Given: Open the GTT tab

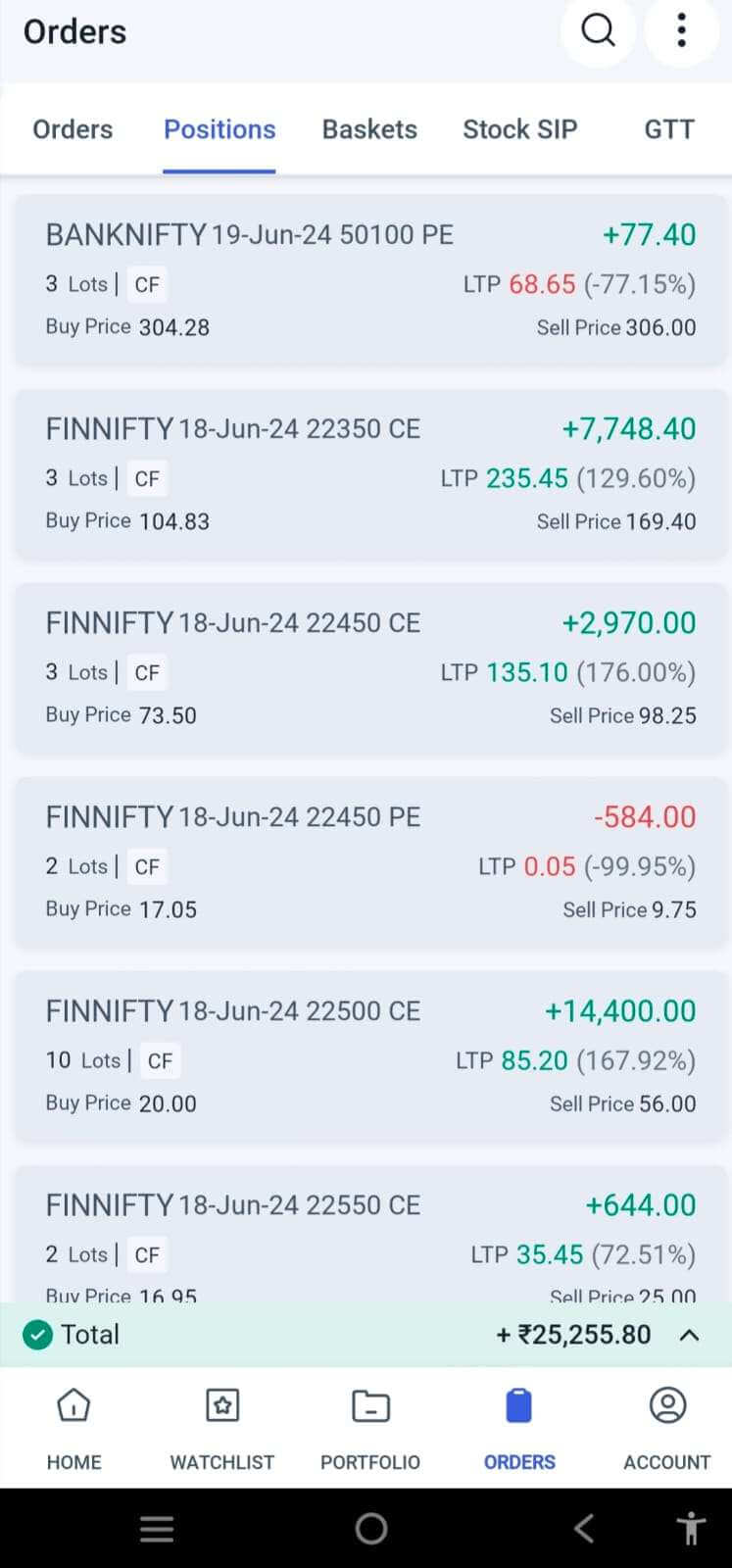Looking at the screenshot, I should coord(669,129).
